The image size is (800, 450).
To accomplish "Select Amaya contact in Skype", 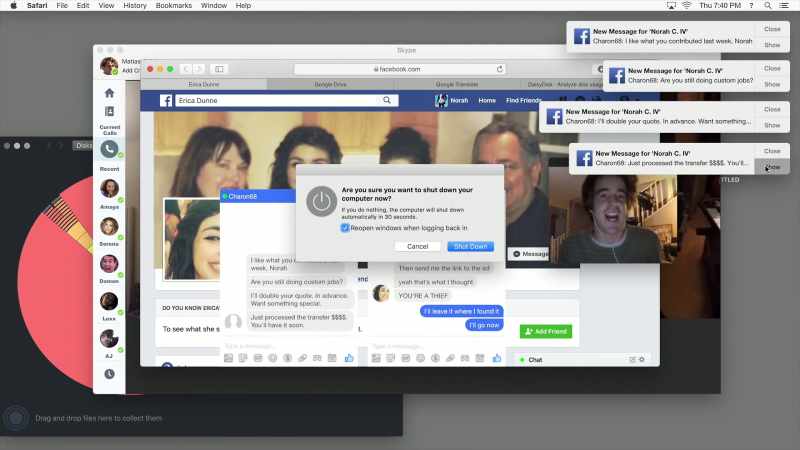I will pos(109,189).
